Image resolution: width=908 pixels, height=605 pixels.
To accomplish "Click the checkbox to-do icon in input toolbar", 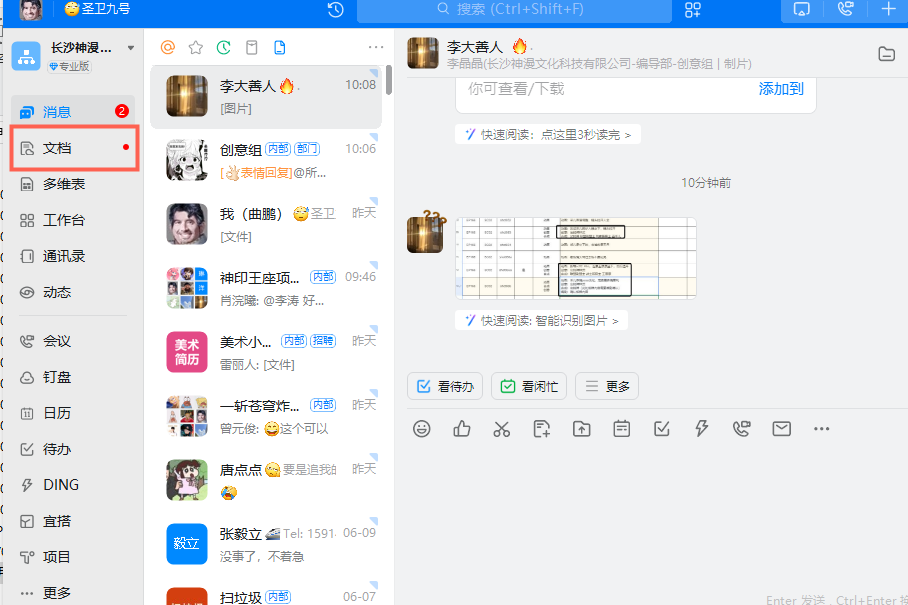I will coord(661,429).
